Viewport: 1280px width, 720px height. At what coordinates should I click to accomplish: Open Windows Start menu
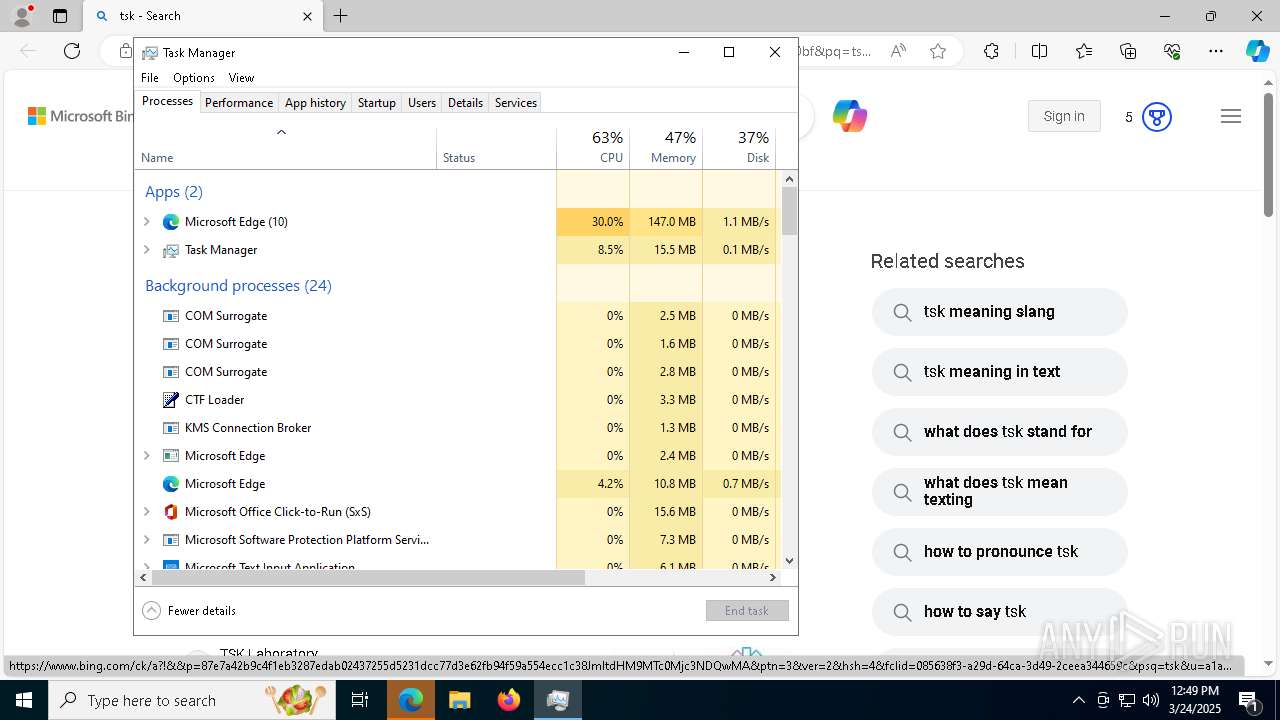click(24, 700)
